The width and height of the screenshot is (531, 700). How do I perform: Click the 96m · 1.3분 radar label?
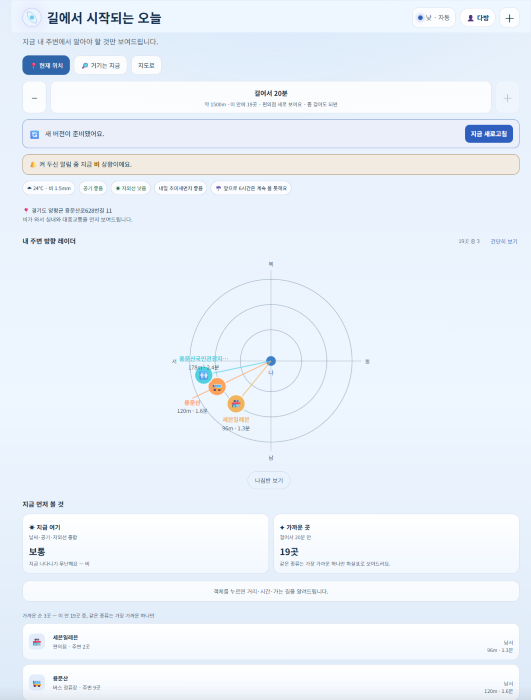click(236, 428)
